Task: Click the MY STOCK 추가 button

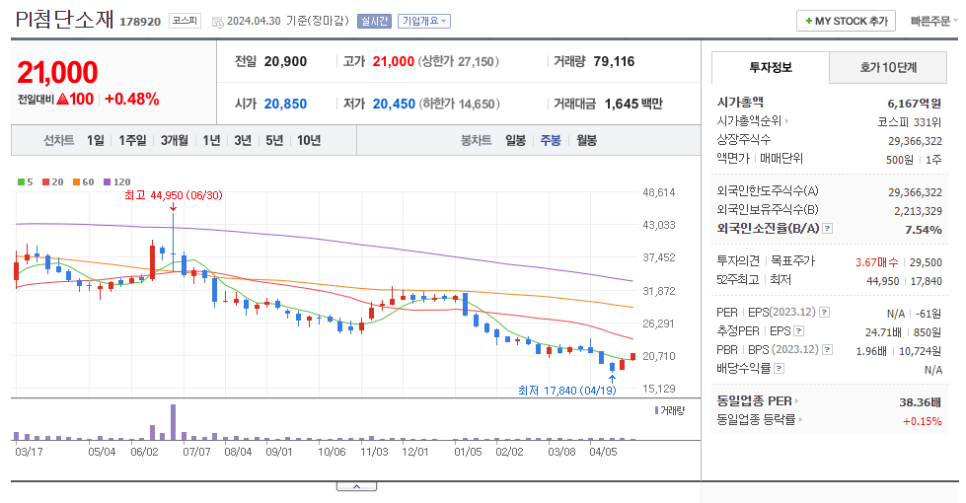Action: point(846,21)
